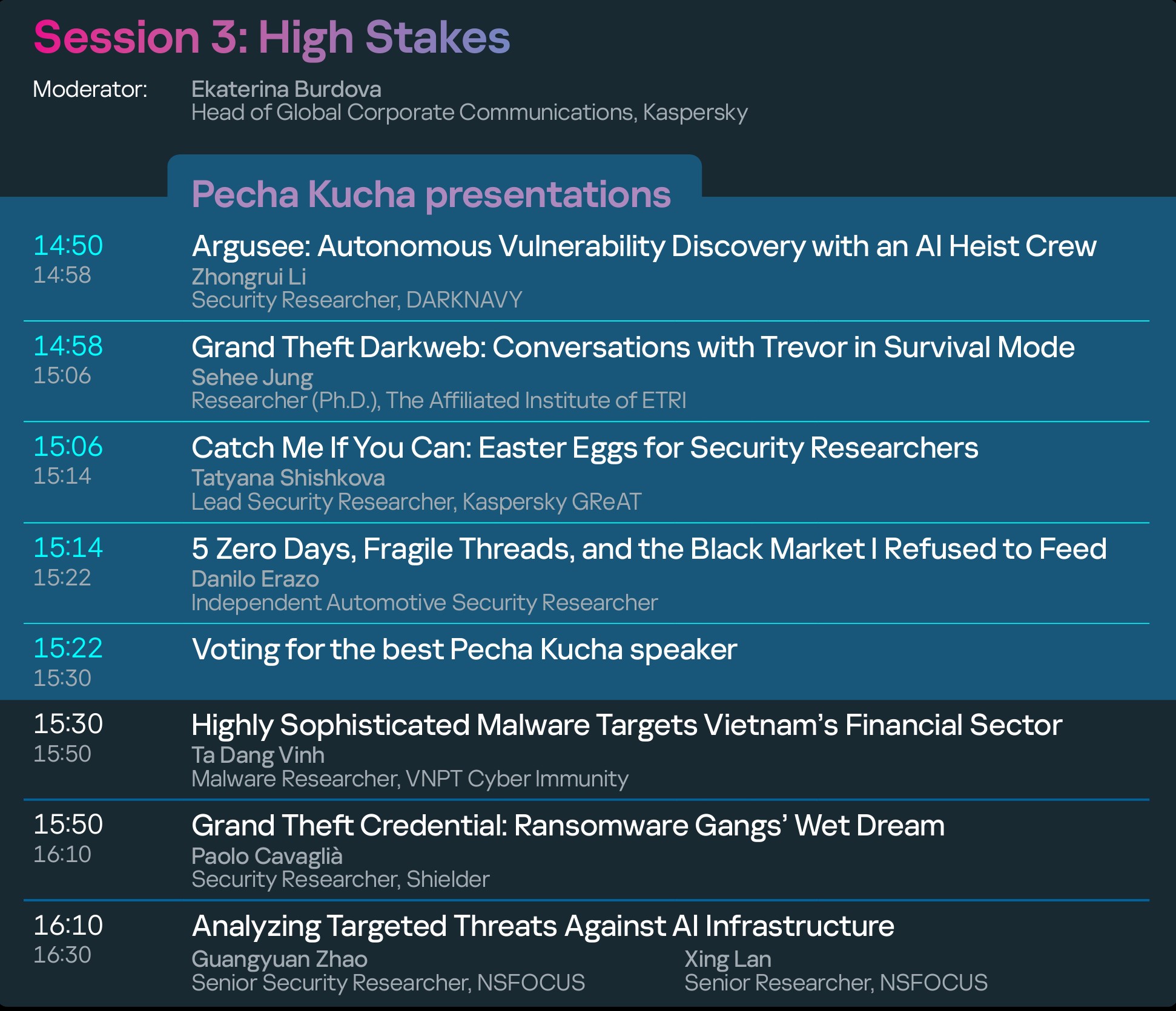The image size is (1176, 1011).
Task: Open the Pecha Kucha presentations tab
Action: (x=431, y=194)
